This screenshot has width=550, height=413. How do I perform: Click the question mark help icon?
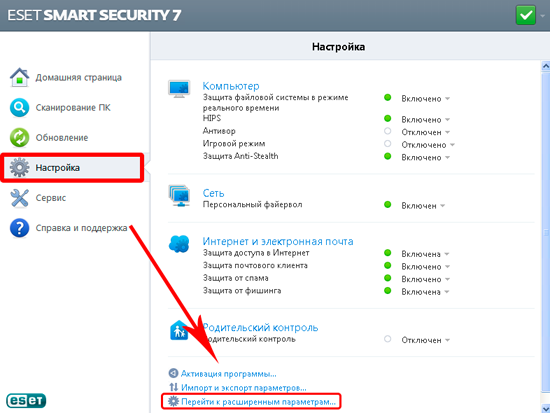click(19, 228)
